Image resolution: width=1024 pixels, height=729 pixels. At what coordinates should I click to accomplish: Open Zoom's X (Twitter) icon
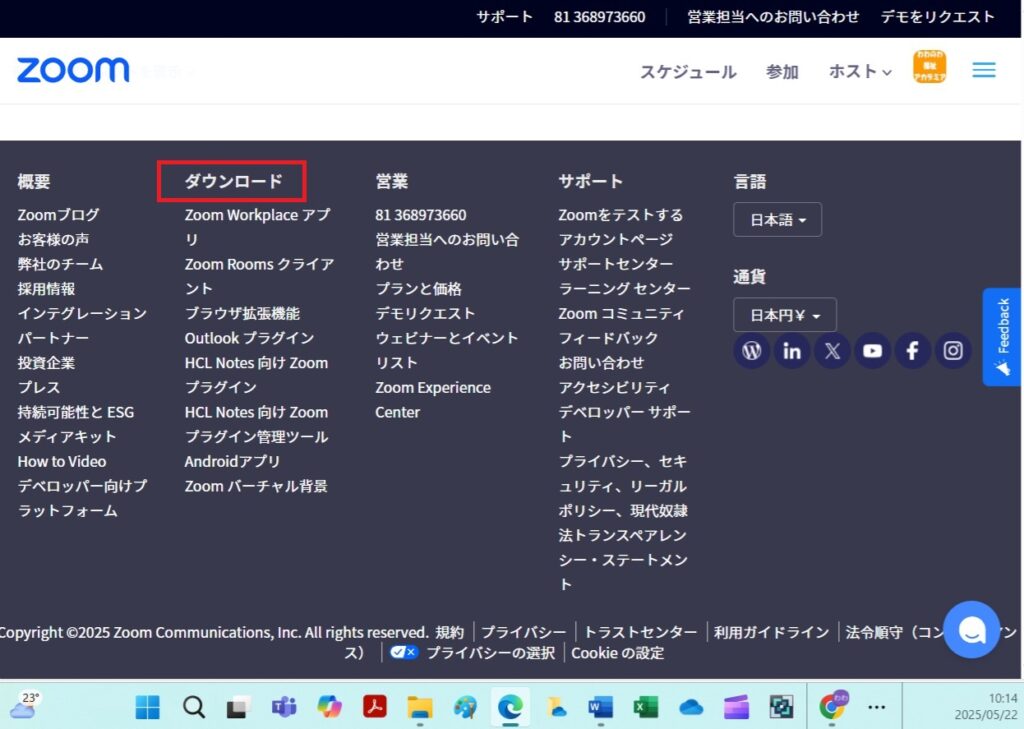point(832,351)
